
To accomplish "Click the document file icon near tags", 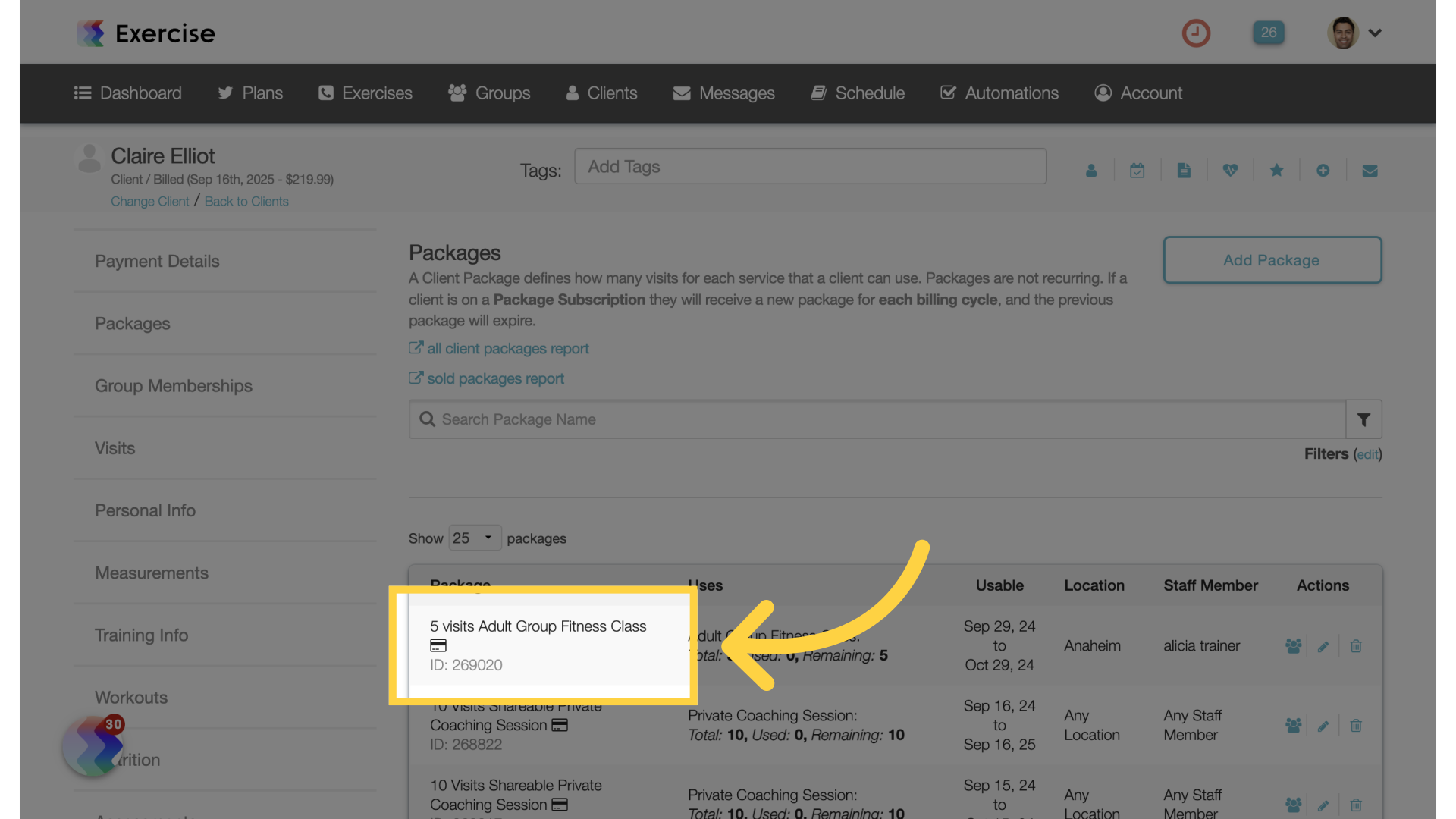I will tap(1184, 171).
